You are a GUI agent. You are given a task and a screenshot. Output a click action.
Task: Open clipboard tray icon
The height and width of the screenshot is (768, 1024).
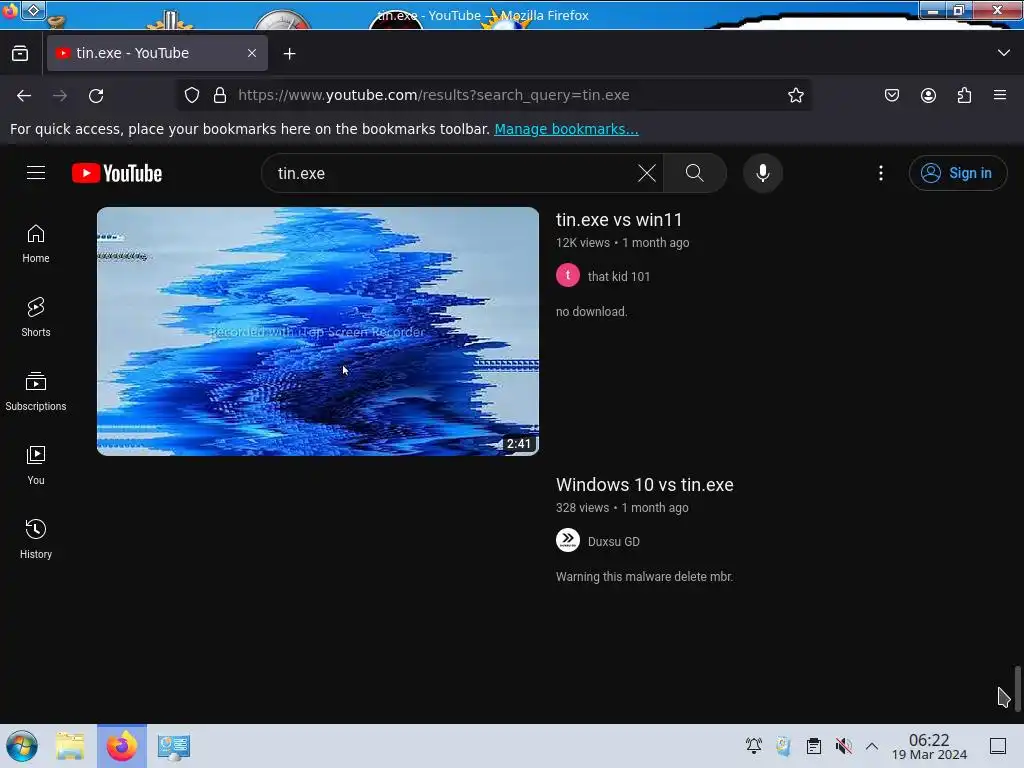point(814,746)
